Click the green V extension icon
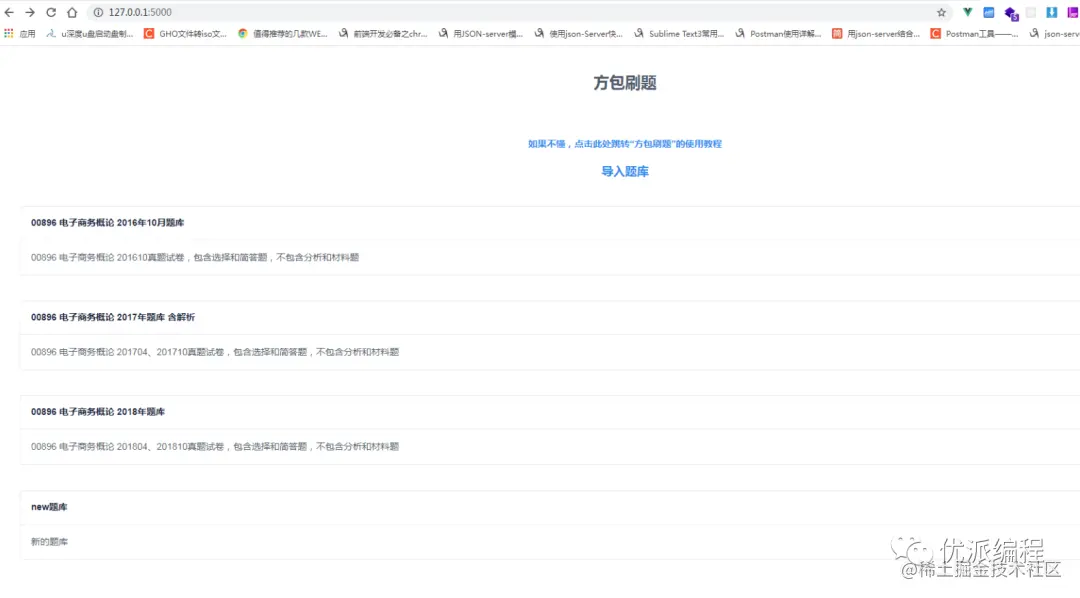Viewport: 1080px width, 598px height. point(967,12)
